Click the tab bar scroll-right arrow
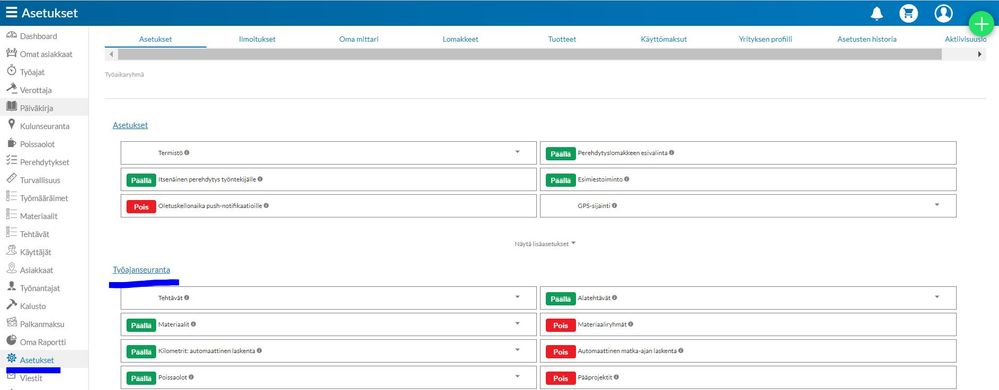Image resolution: width=999 pixels, height=390 pixels. (980, 55)
